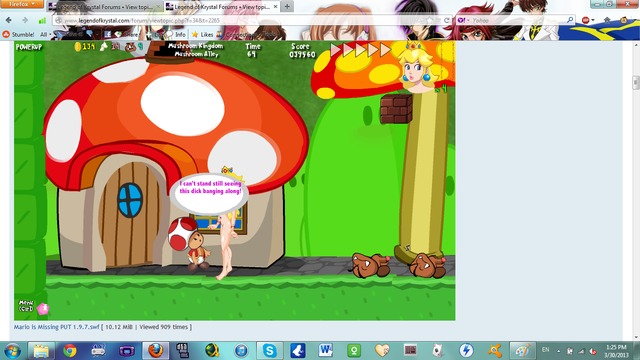Open the orange Avast taskbar icon
This screenshot has height=360, width=640.
coord(495,351)
